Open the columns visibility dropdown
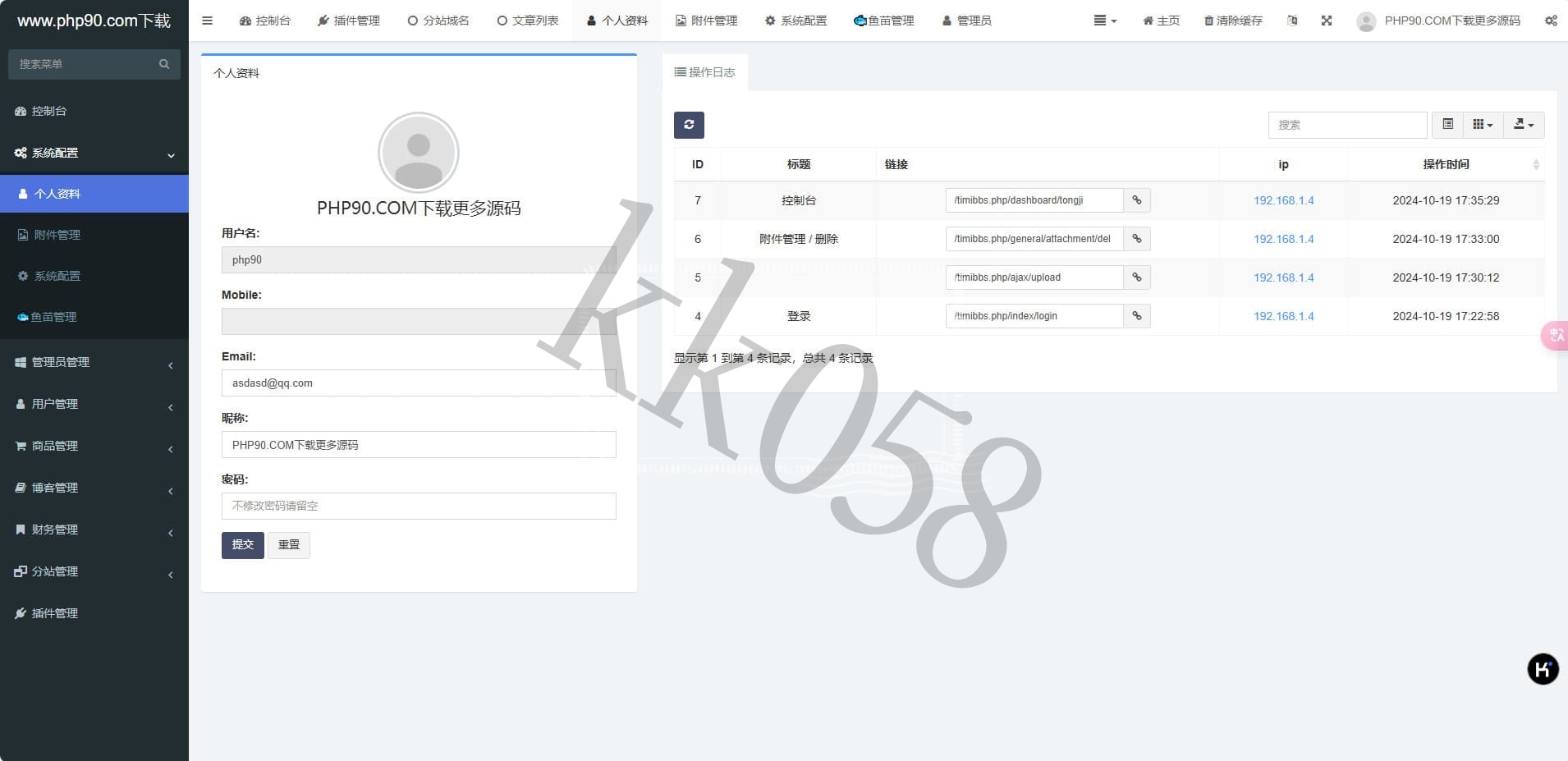Image resolution: width=1568 pixels, height=761 pixels. pyautogui.click(x=1483, y=125)
